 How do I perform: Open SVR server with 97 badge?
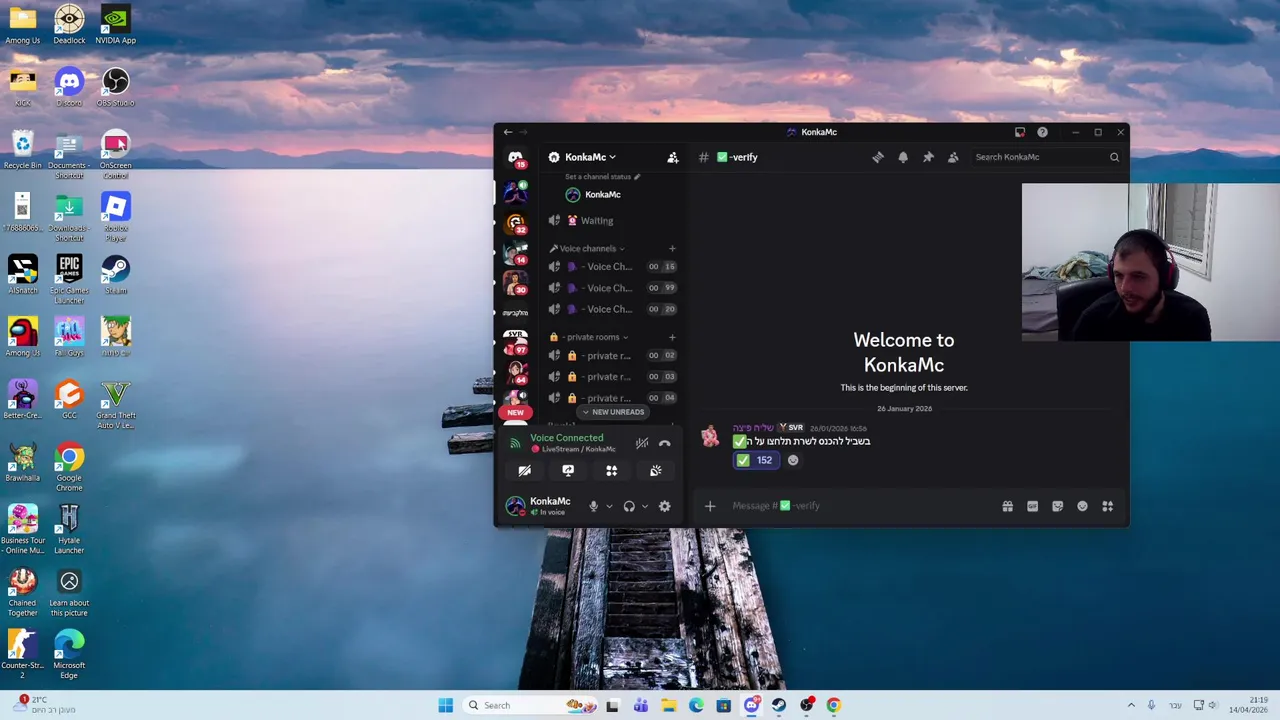coord(515,343)
